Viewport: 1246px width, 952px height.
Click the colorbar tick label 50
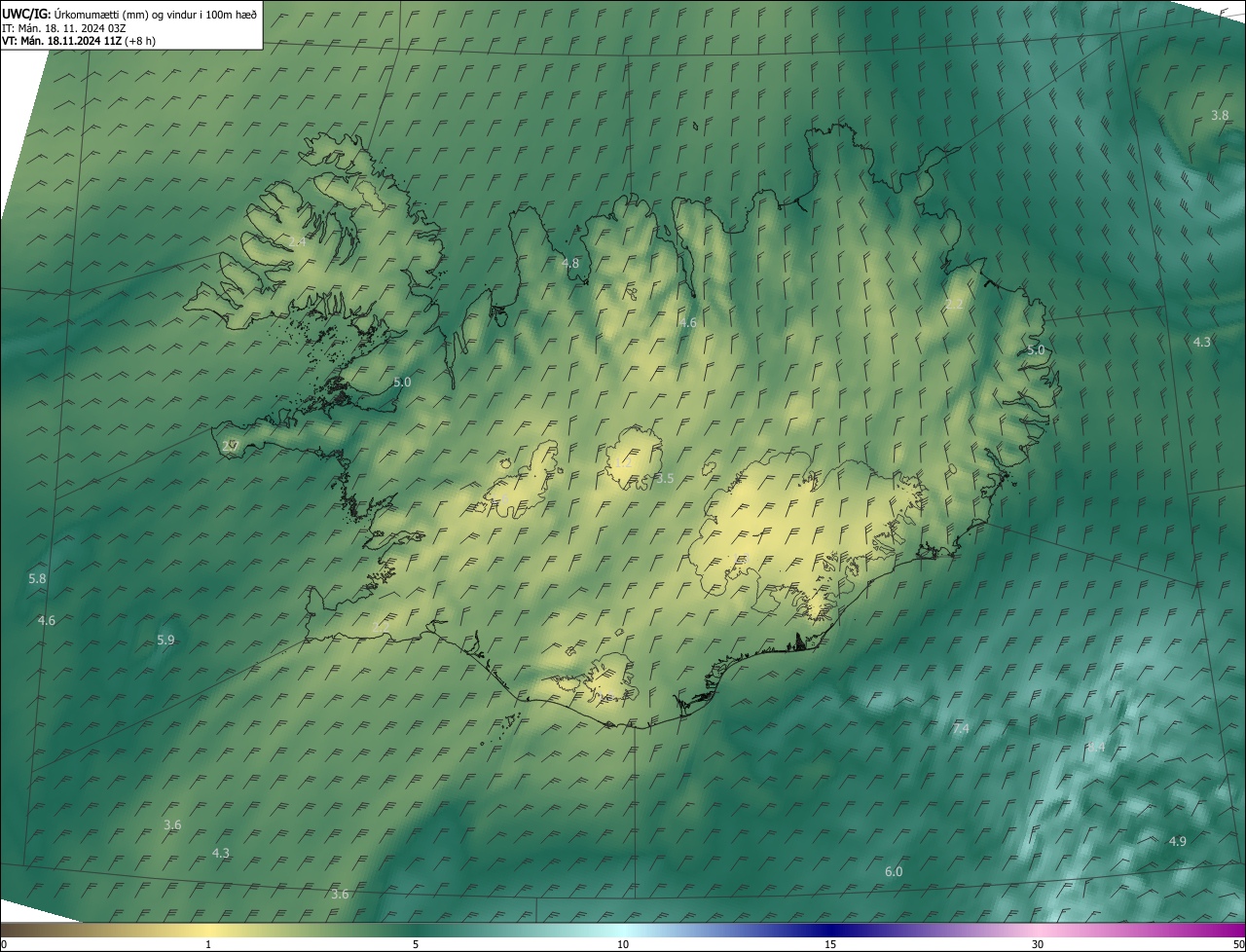click(x=1239, y=944)
